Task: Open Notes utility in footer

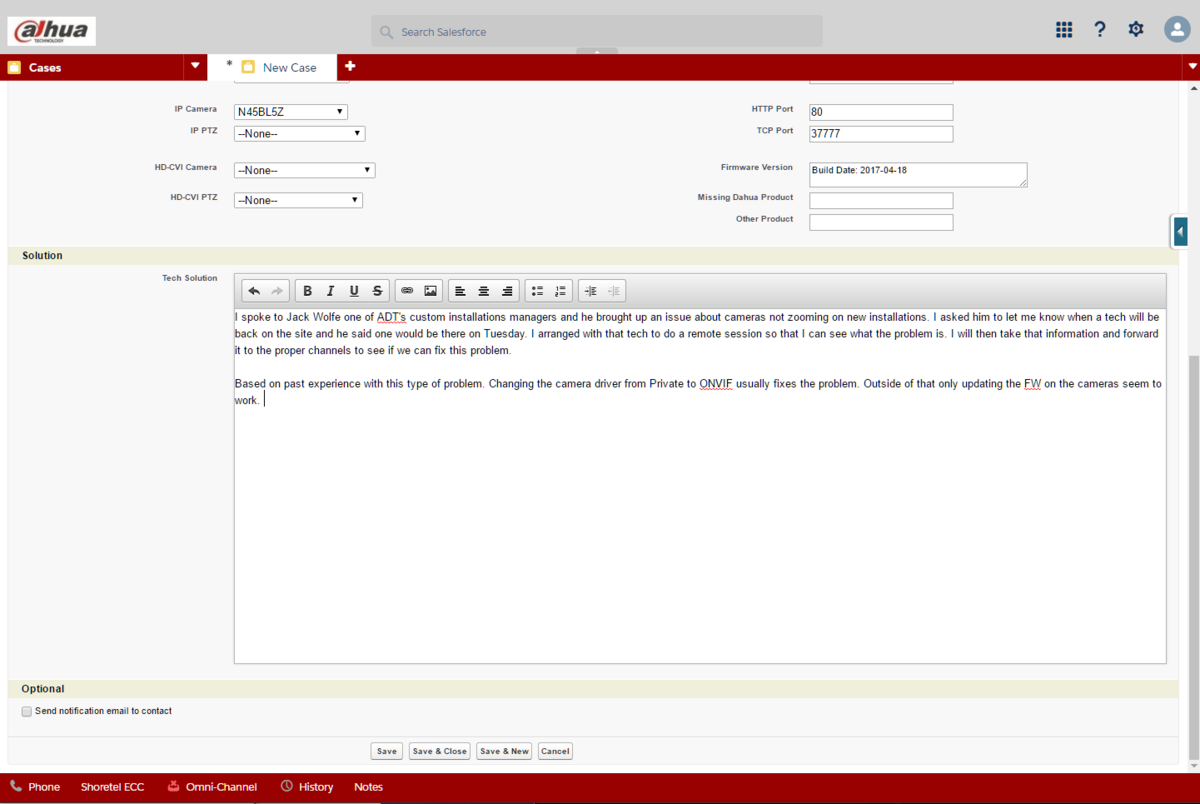Action: point(368,787)
